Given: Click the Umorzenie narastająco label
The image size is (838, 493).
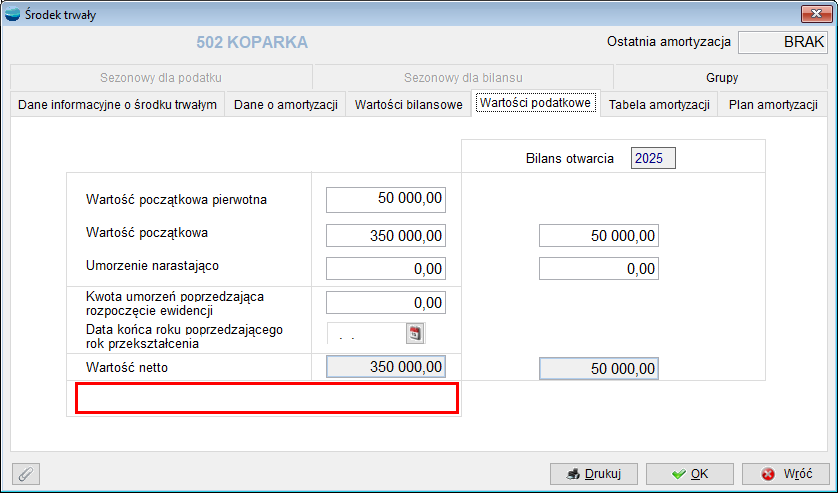Looking at the screenshot, I should click(152, 266).
